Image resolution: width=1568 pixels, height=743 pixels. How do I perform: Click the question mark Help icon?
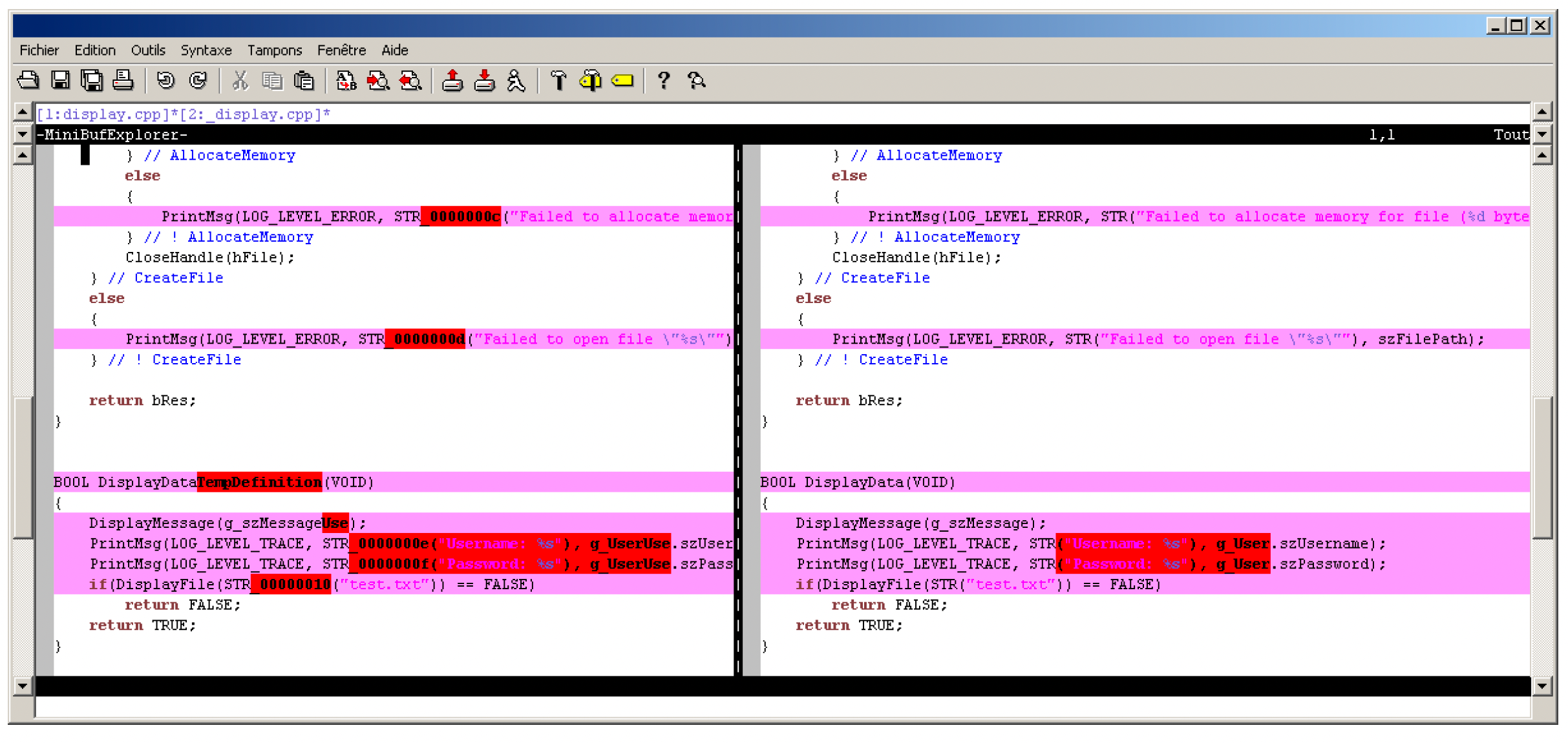coord(663,81)
